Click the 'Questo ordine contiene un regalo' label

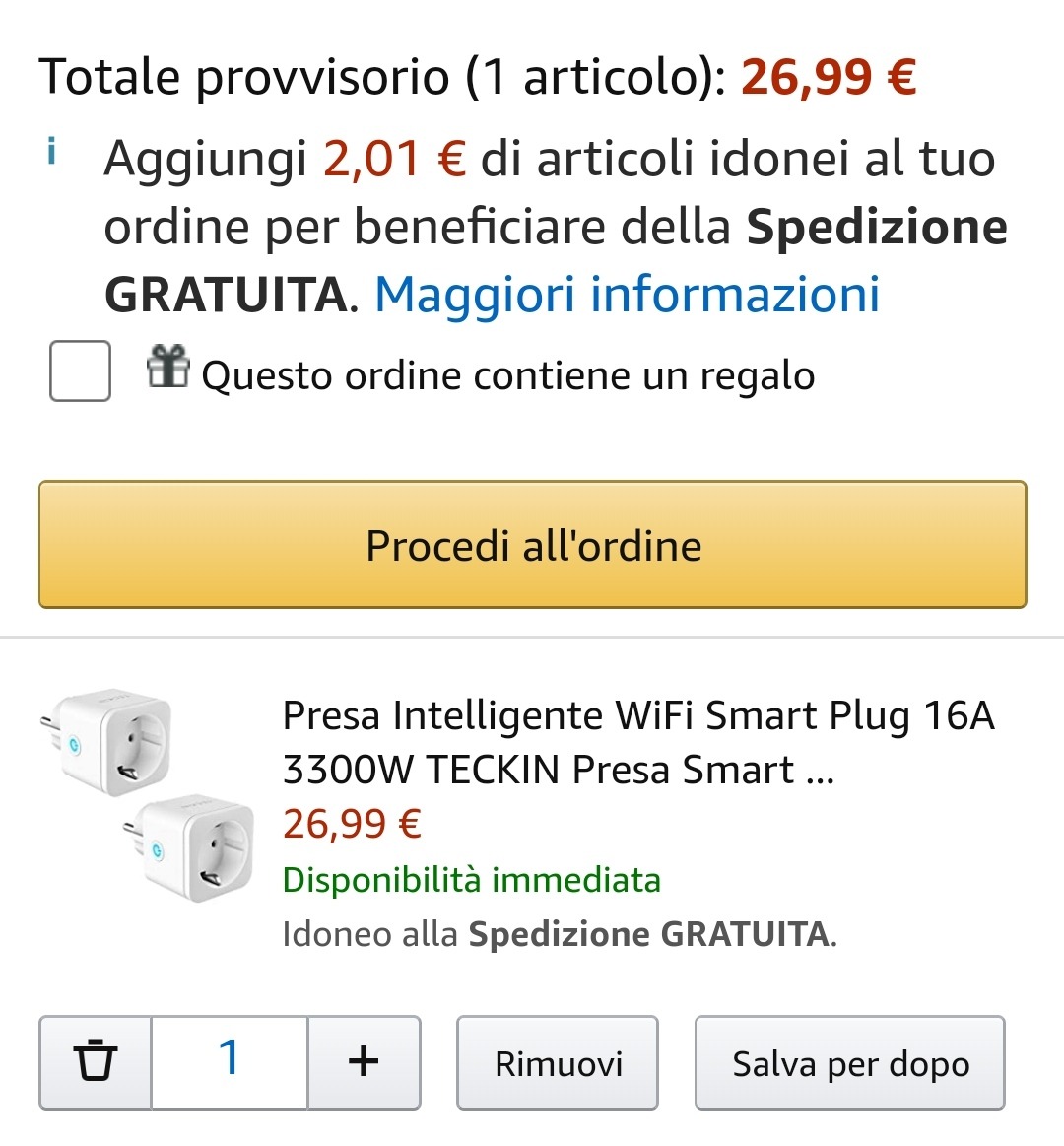point(507,376)
